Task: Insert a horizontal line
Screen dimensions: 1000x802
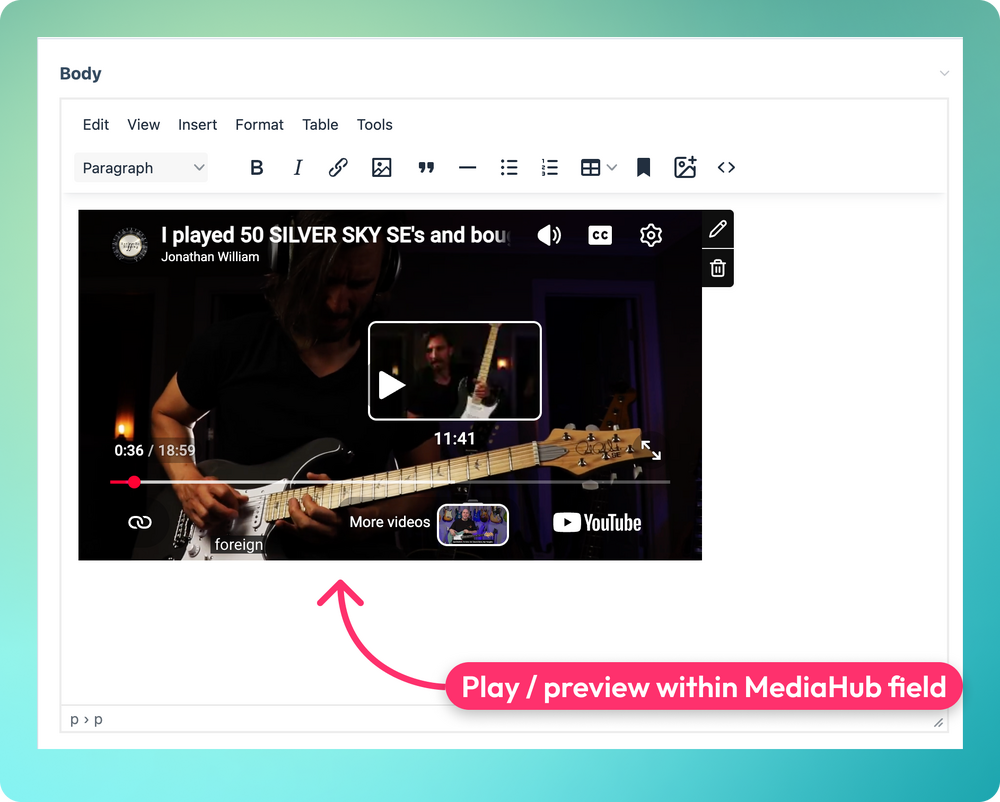Action: click(x=467, y=168)
